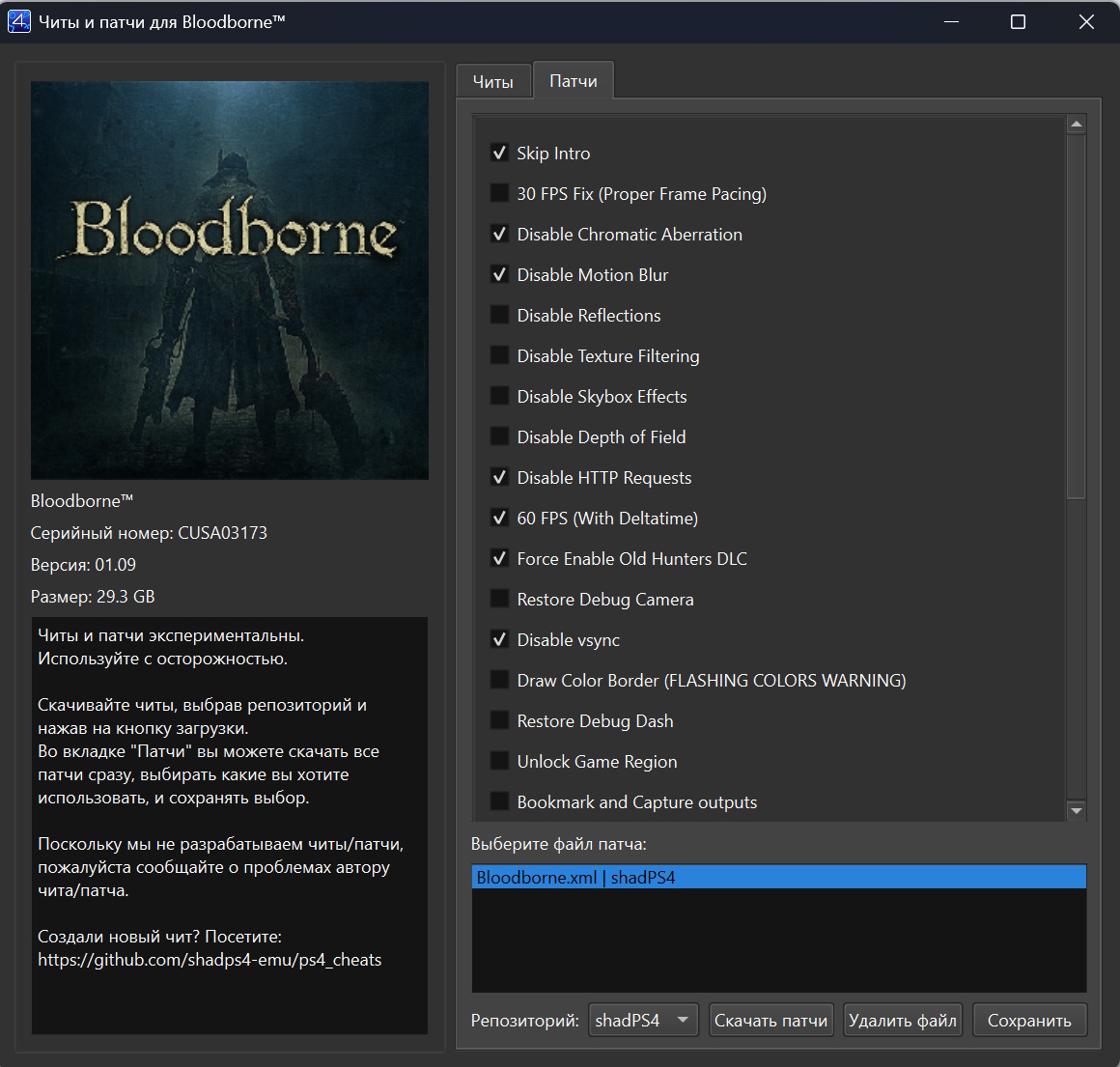Click the Bloodborne cover art image
Viewport: 1120px width, 1067px height.
click(229, 280)
